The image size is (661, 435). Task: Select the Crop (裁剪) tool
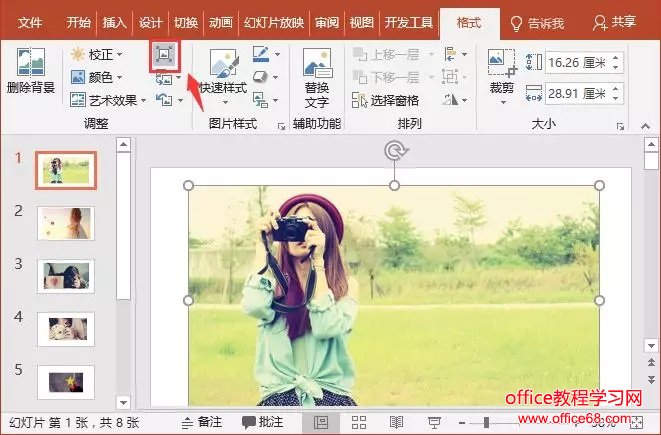(501, 76)
